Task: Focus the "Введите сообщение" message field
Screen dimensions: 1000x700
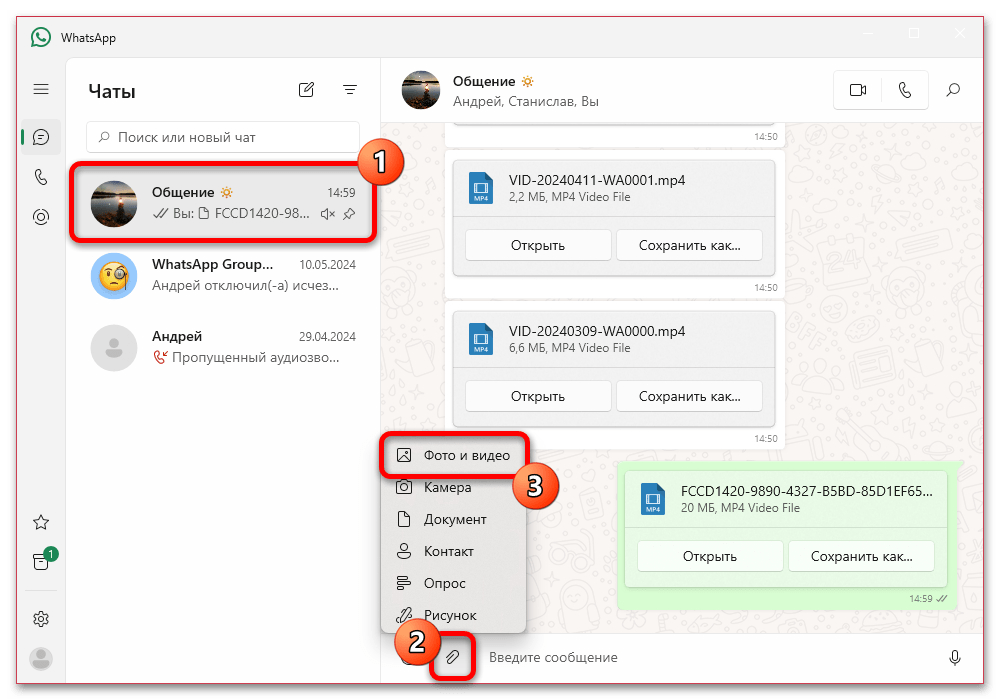Action: [x=708, y=657]
